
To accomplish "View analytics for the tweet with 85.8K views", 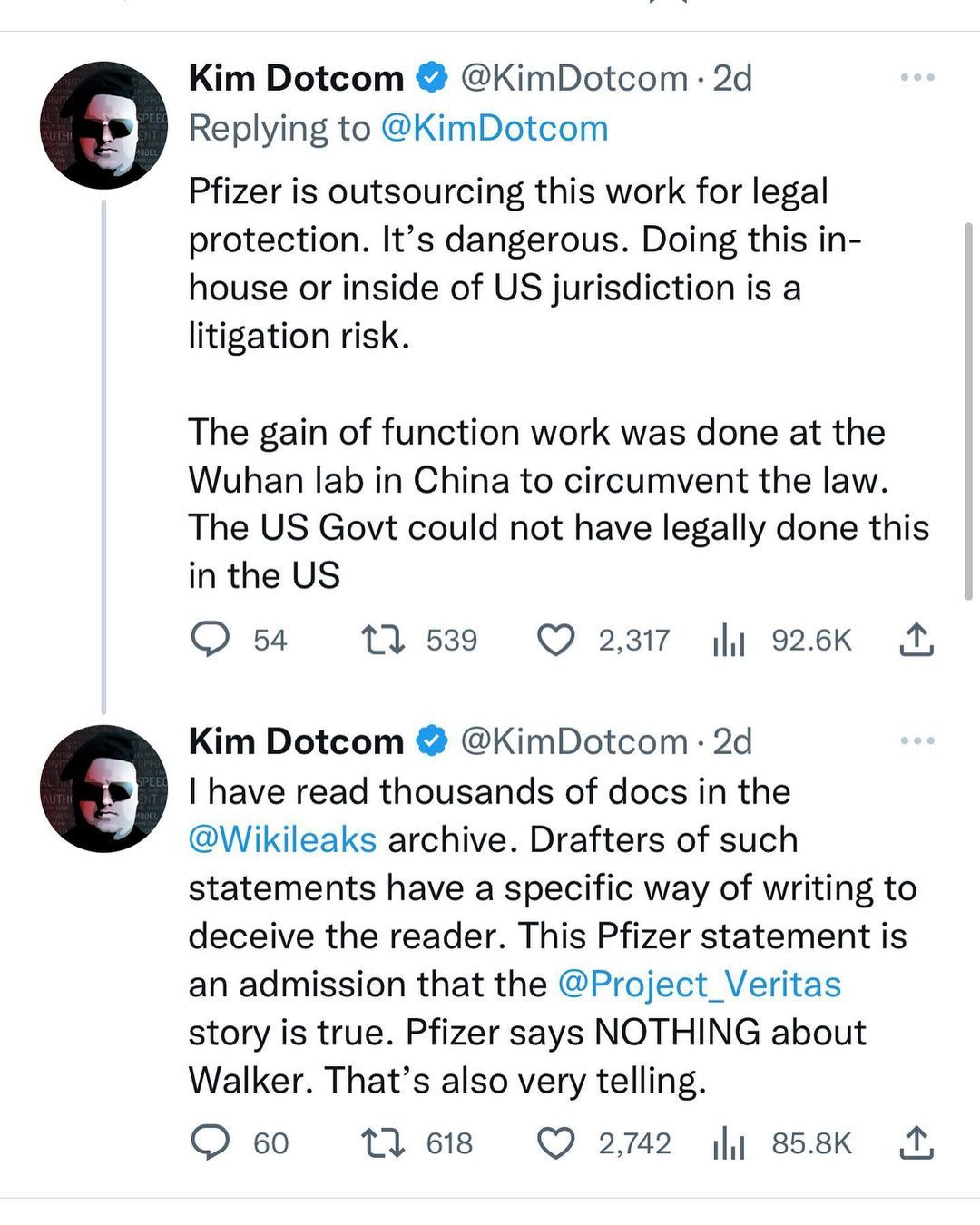I will pyautogui.click(x=729, y=1143).
